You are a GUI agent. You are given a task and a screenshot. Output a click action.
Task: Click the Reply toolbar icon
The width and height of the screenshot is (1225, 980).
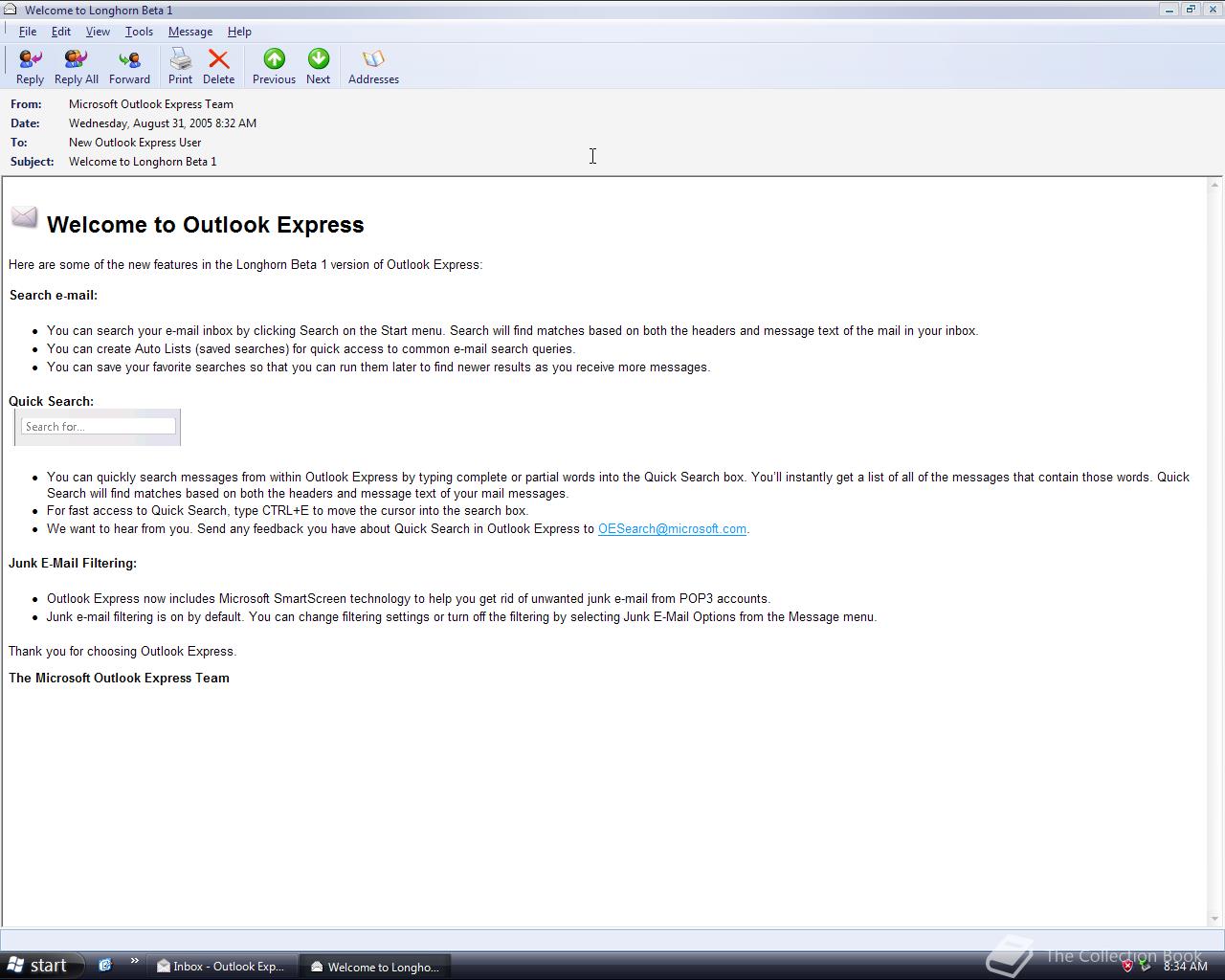tap(30, 67)
